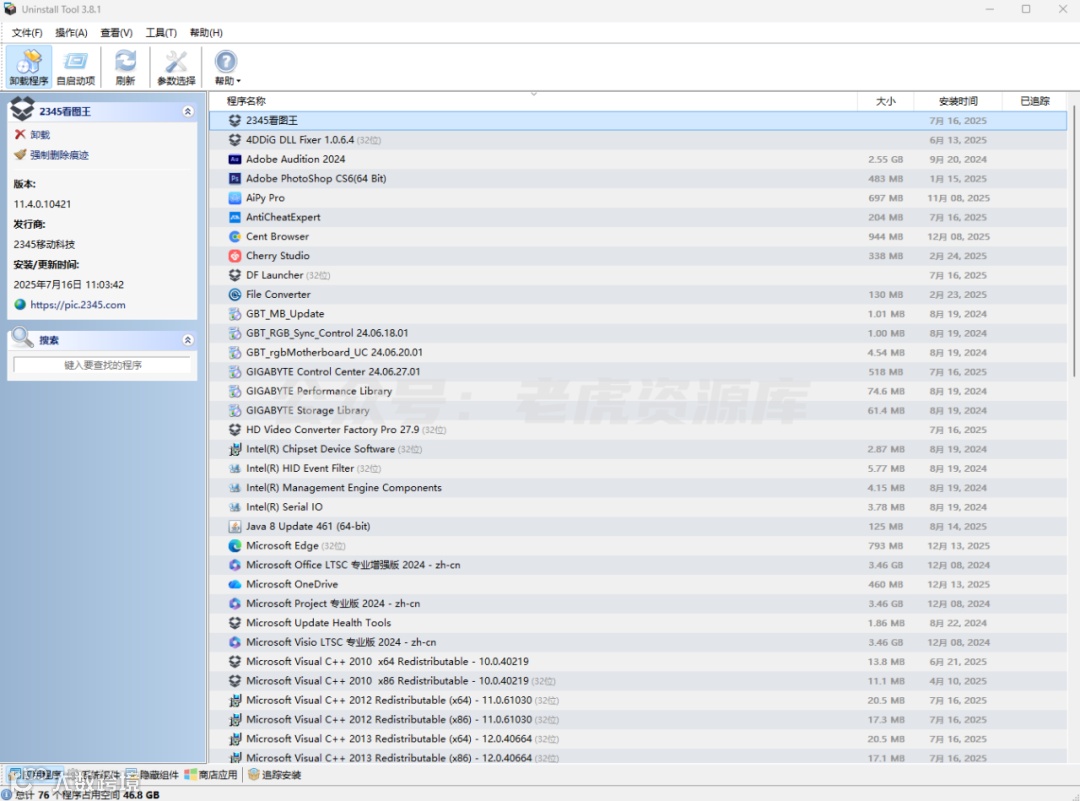This screenshot has height=801, width=1080.
Task: Click the 2.55 GB size of Adobe Audition
Action: click(885, 159)
